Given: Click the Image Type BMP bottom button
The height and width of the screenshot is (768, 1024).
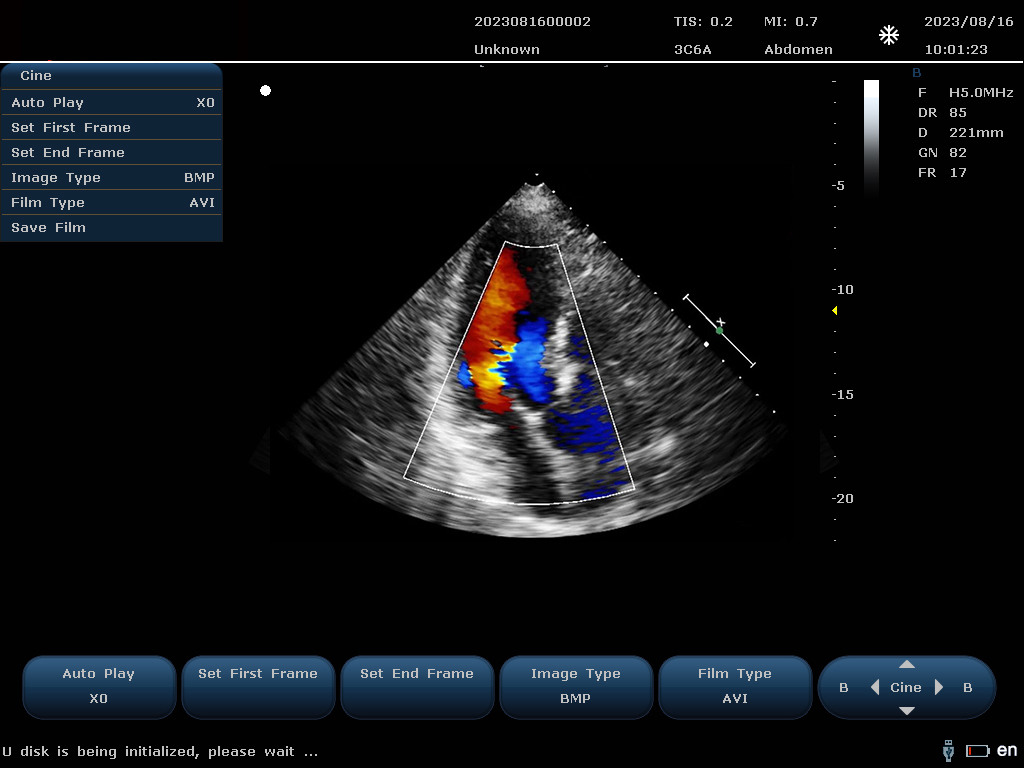Looking at the screenshot, I should 576,686.
